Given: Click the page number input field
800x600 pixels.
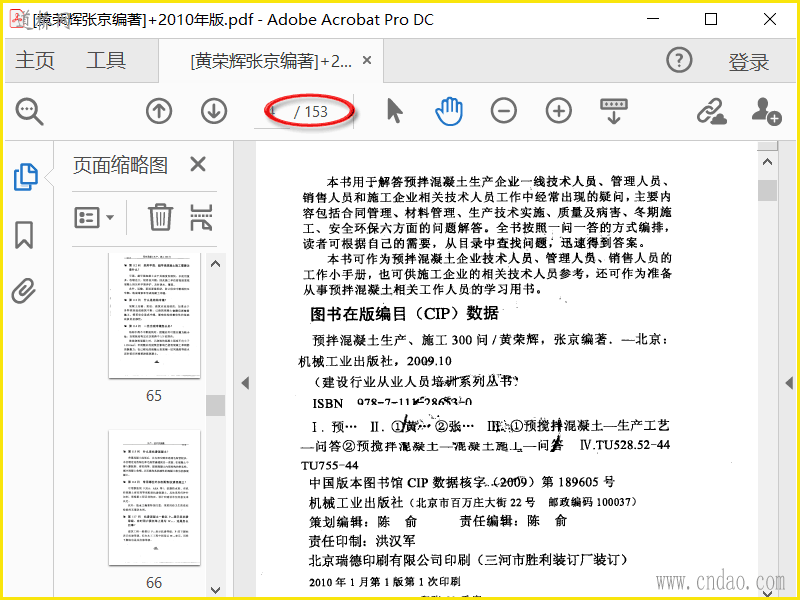Looking at the screenshot, I should (x=273, y=112).
